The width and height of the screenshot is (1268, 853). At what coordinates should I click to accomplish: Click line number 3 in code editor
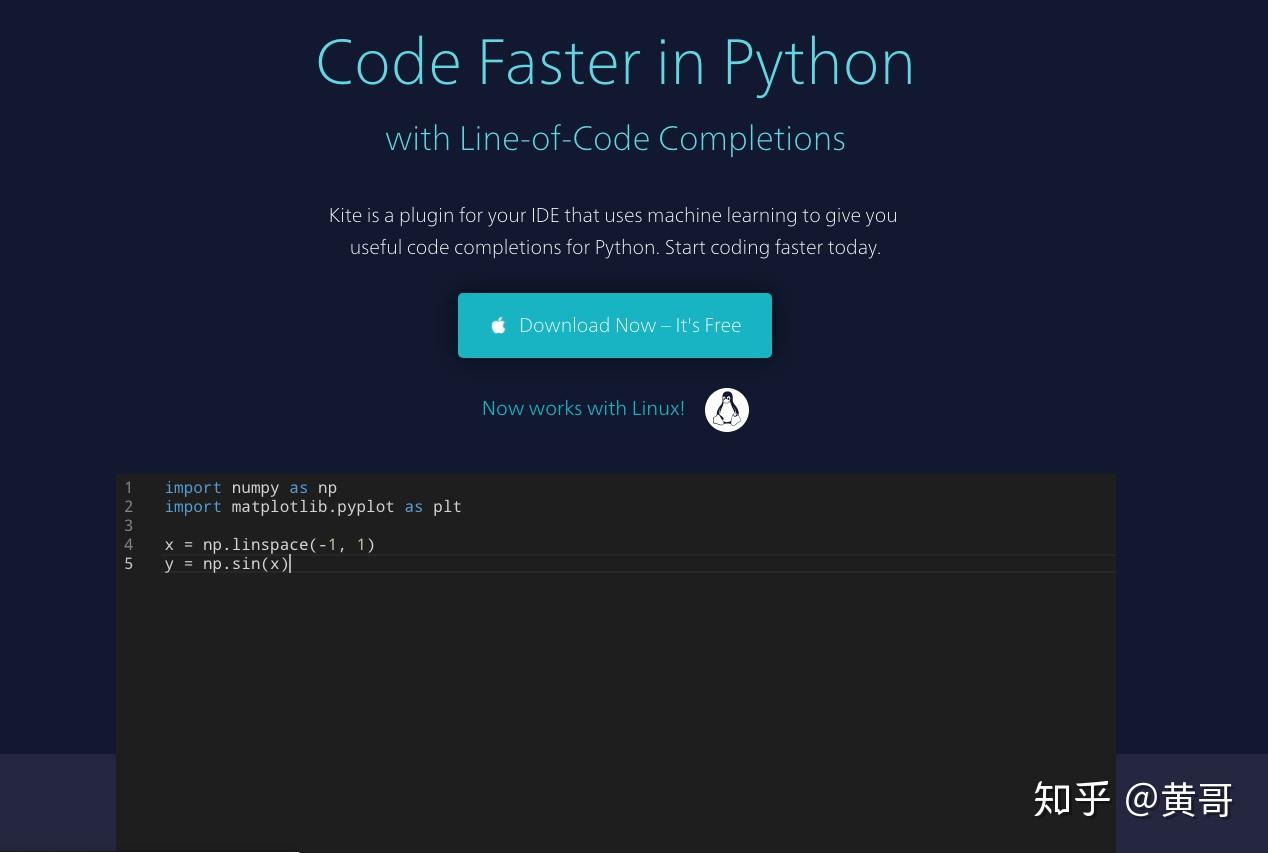128,525
